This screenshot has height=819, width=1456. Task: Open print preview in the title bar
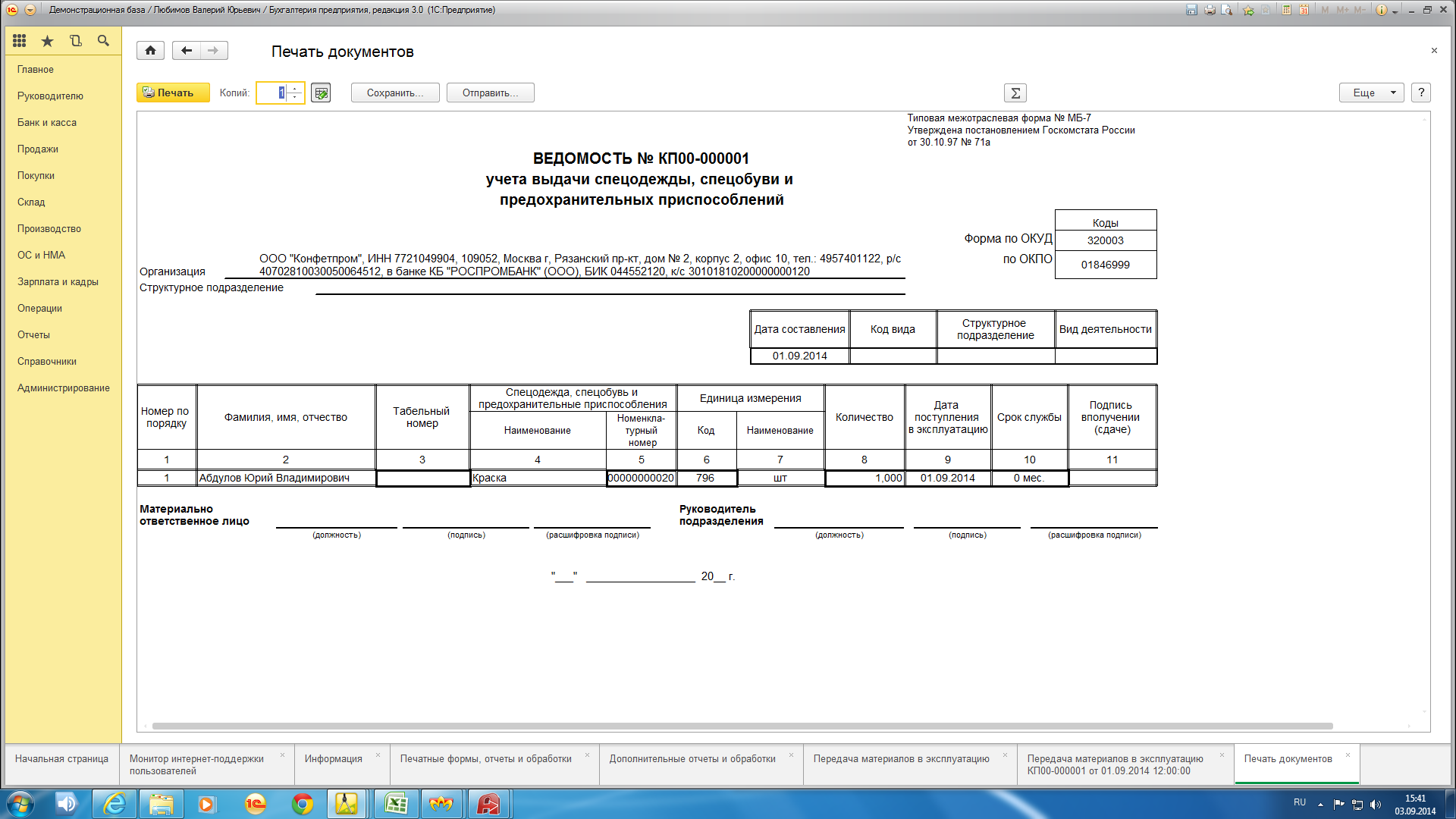[x=1227, y=10]
